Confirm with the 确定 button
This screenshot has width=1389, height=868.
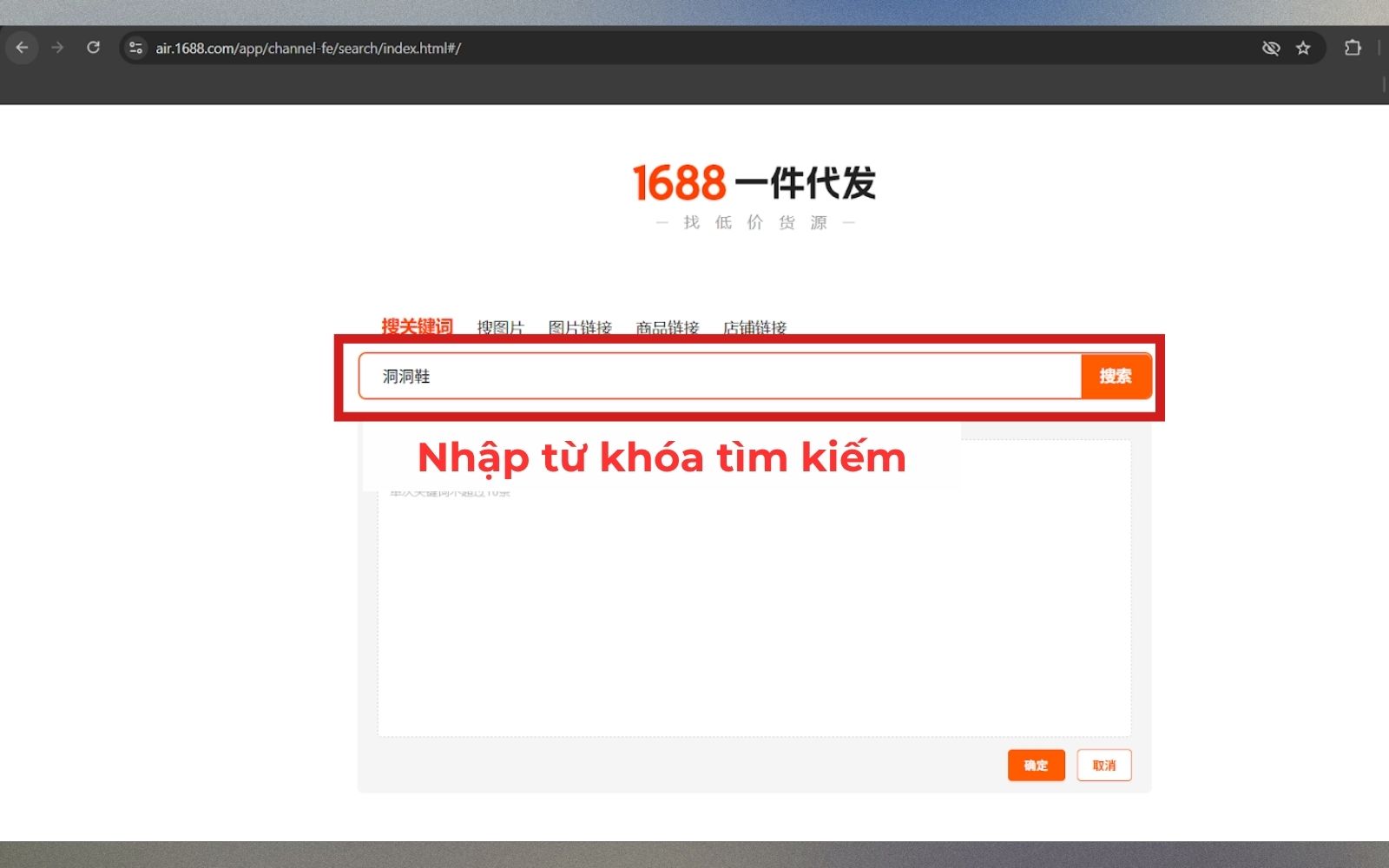[1036, 765]
